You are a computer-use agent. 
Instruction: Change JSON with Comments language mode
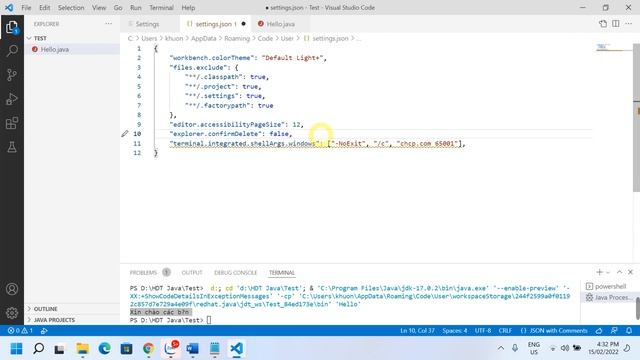[x=554, y=331]
